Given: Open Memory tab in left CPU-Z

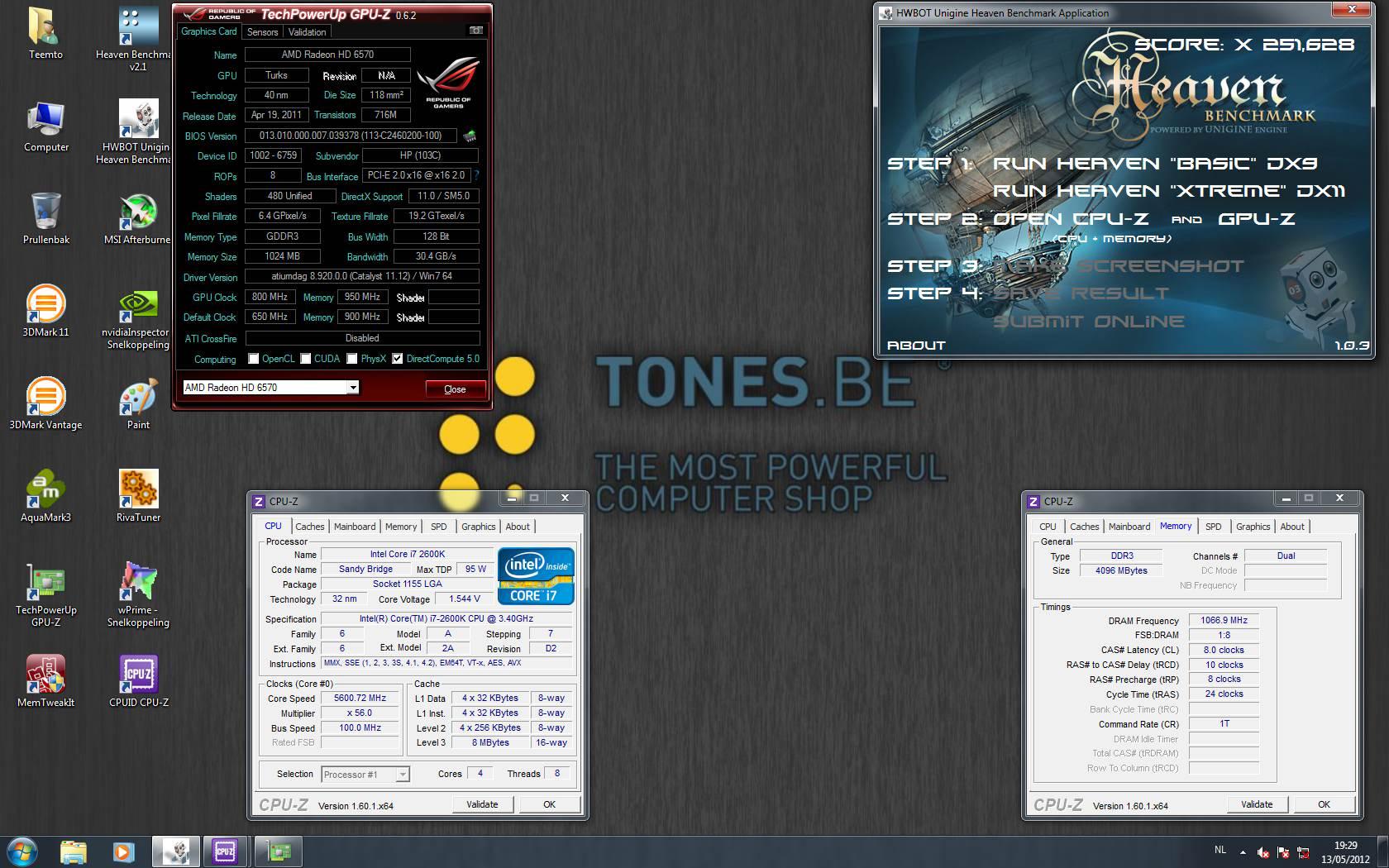Looking at the screenshot, I should (401, 527).
